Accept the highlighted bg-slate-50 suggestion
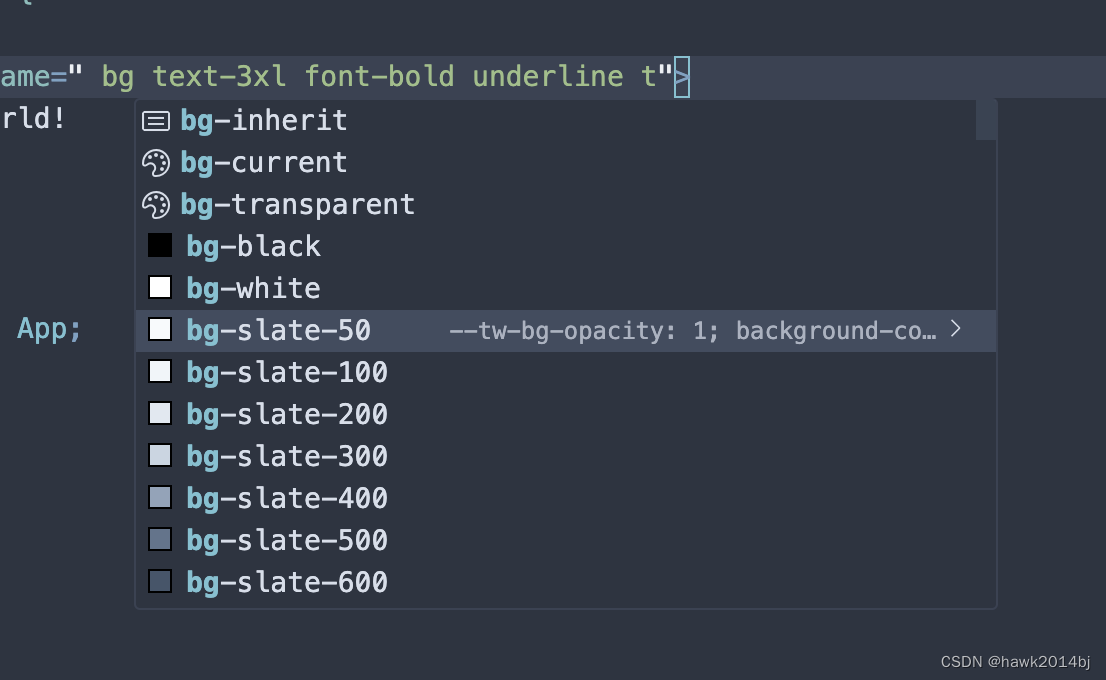 pyautogui.click(x=566, y=330)
